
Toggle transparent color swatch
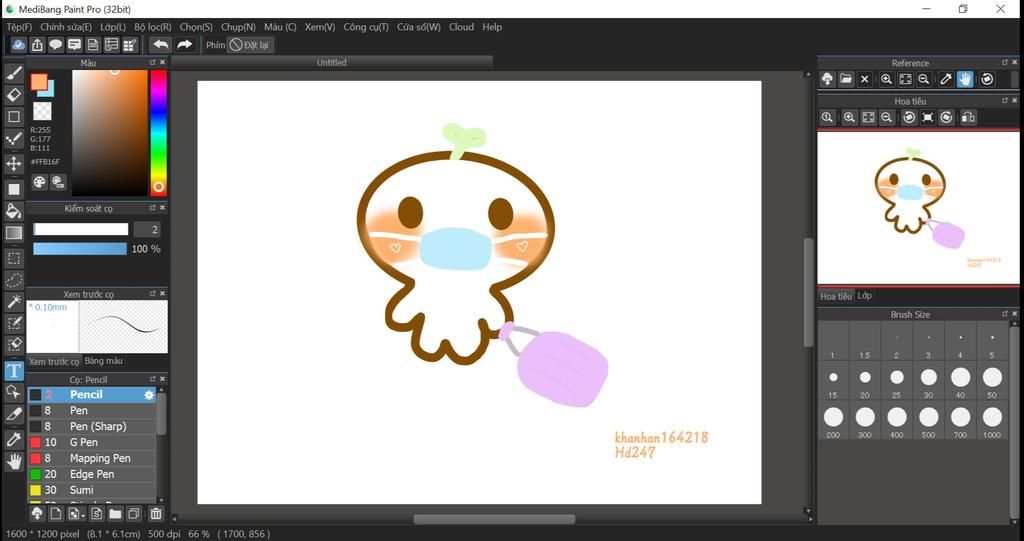pyautogui.click(x=42, y=110)
